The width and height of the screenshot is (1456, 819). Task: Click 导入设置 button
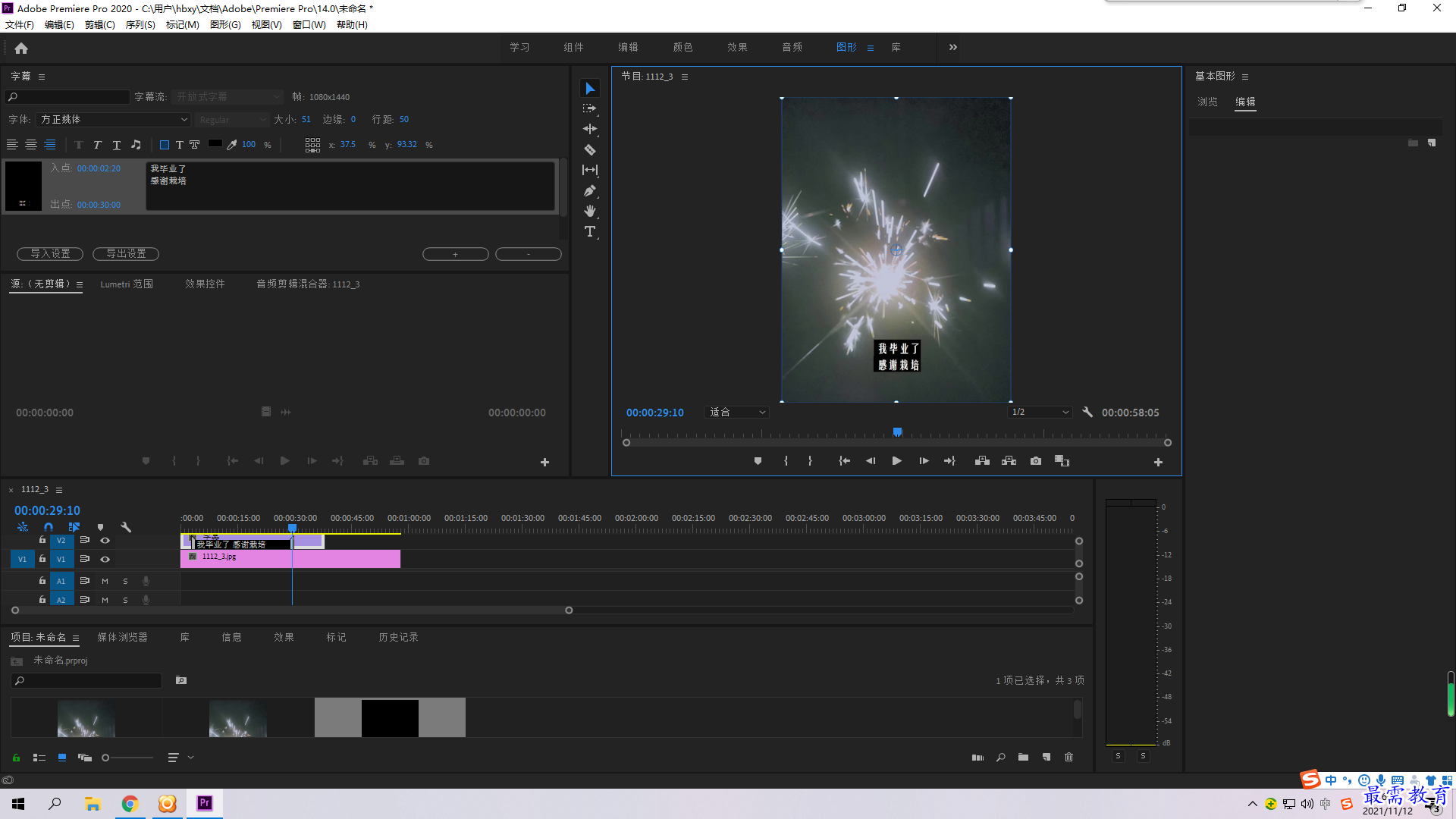click(x=50, y=253)
